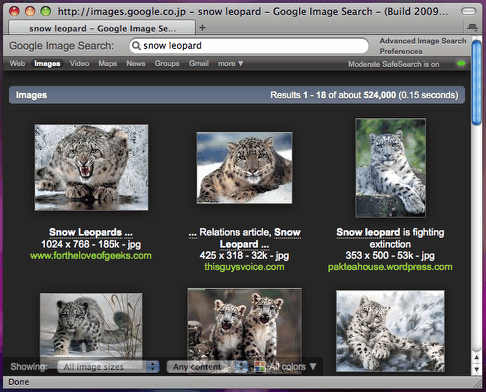Click the snarling snow leopard thumbnail
Screen dimensions: 486x392
(91, 167)
